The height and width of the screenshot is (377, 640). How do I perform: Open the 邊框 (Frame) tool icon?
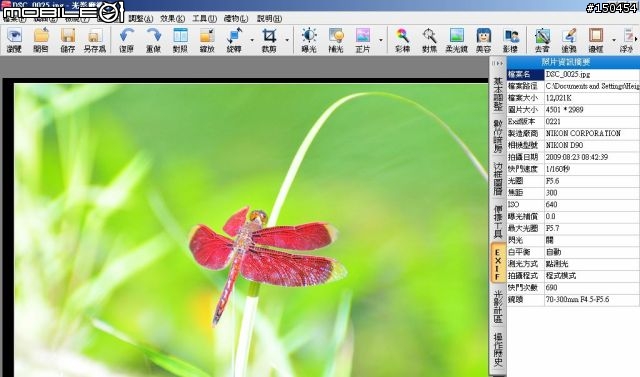coord(596,40)
